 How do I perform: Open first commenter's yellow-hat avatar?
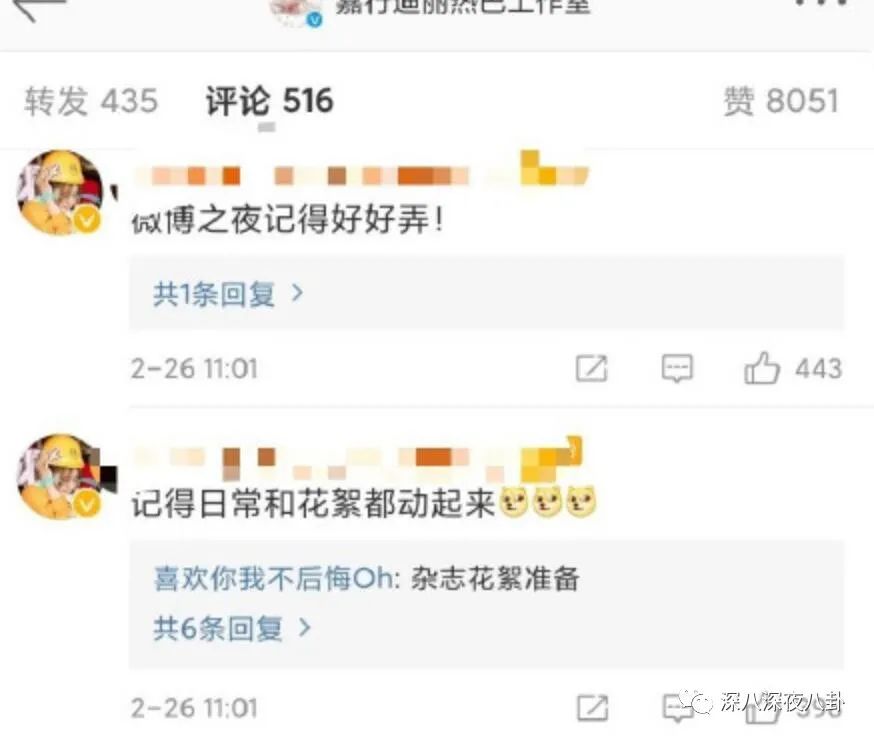point(61,192)
